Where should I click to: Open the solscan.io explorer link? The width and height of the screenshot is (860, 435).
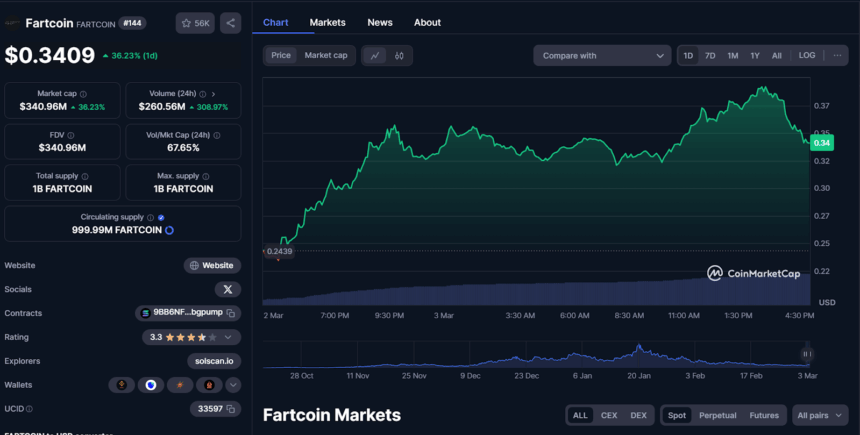point(214,361)
